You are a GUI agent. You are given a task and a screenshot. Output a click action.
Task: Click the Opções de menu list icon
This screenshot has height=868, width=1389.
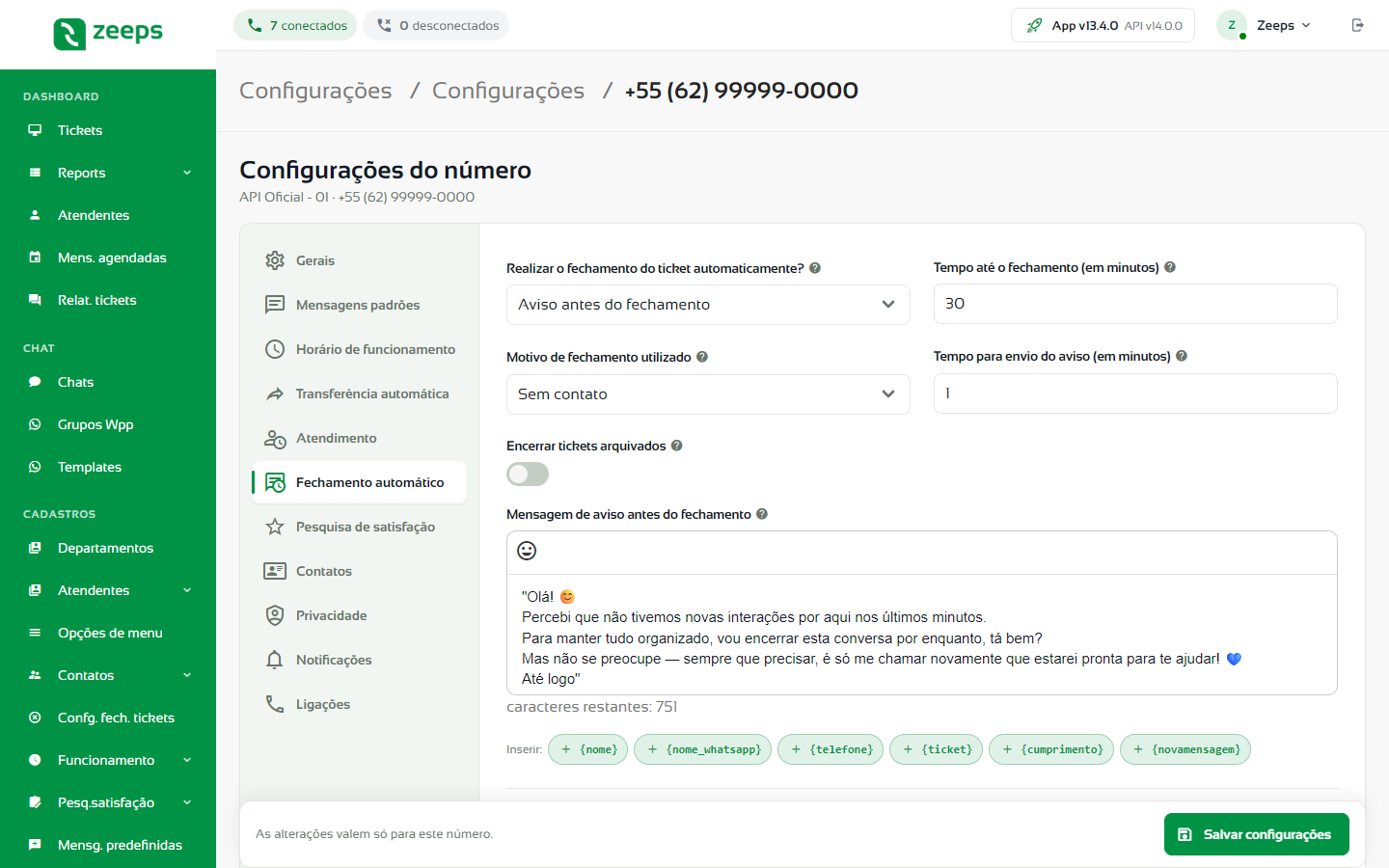35,633
